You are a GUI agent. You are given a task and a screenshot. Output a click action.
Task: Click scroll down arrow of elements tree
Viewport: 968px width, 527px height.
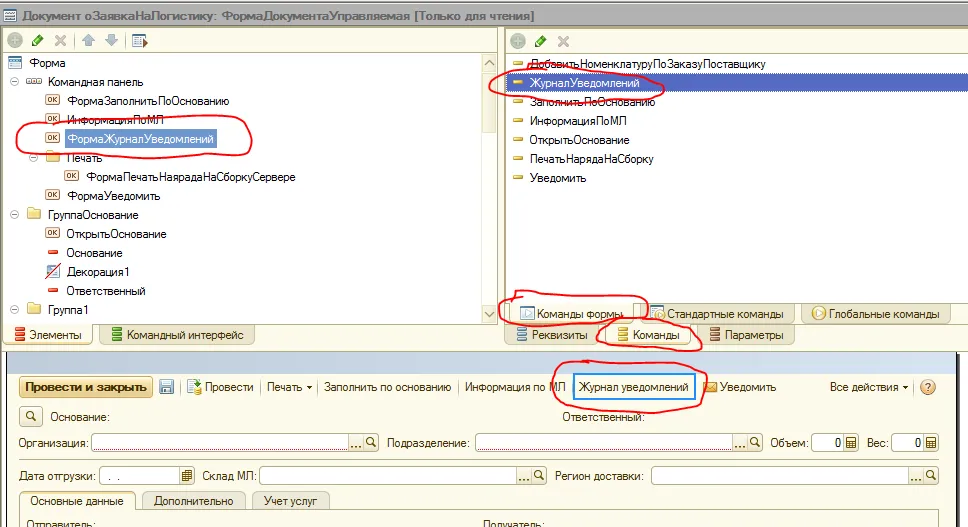[x=489, y=314]
